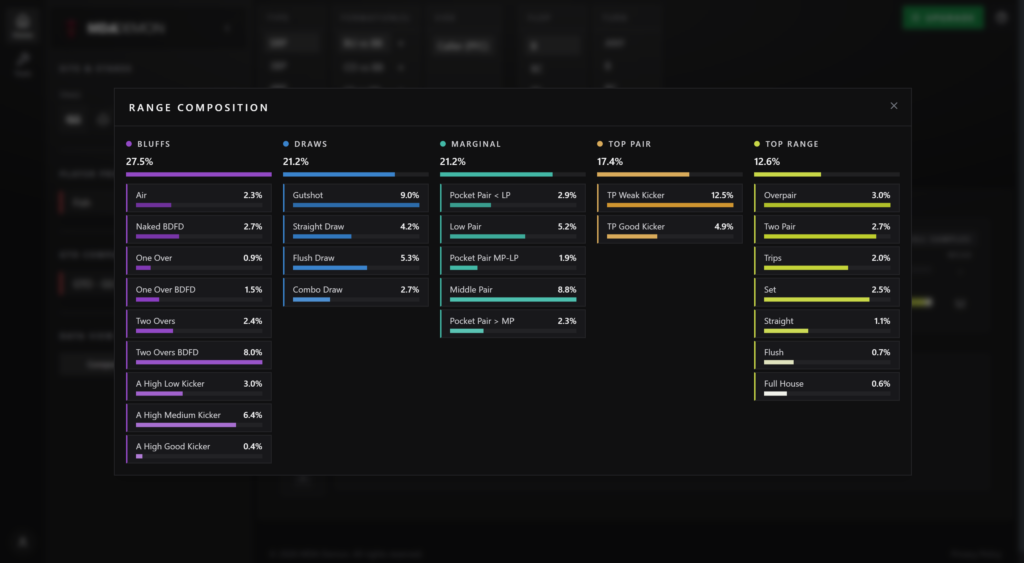Image resolution: width=1024 pixels, height=563 pixels.
Task: Select the TP Good Kicker row
Action: click(670, 229)
